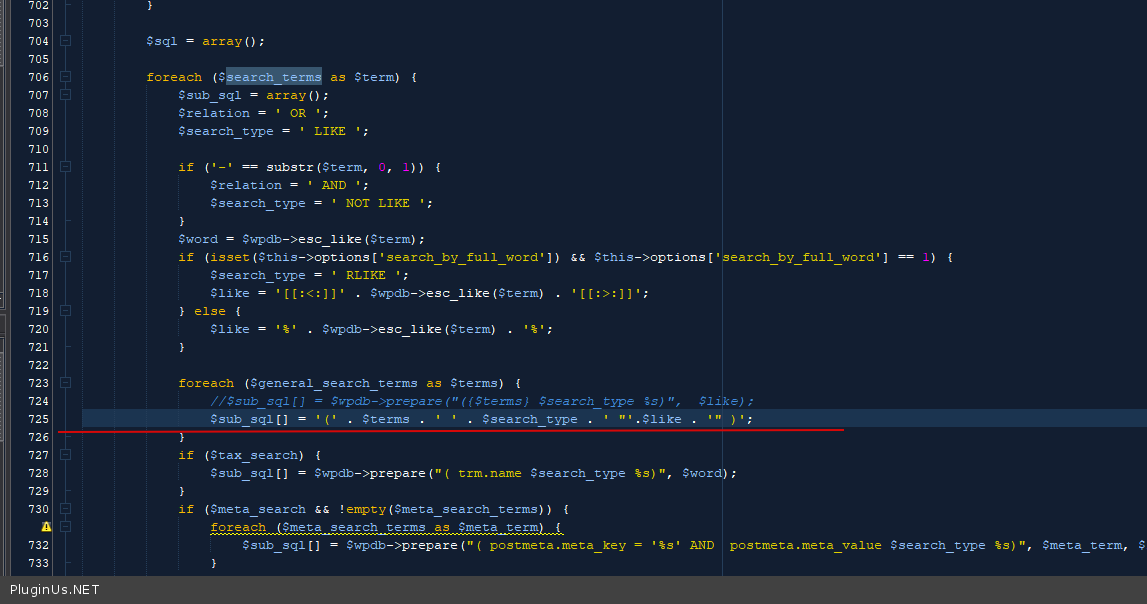
Task: Collapse the else block at line 719
Action: (66, 311)
